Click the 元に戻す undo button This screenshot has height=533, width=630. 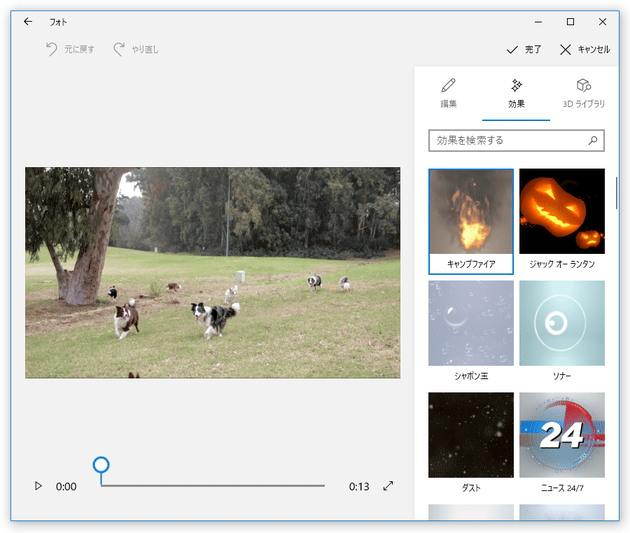tap(70, 49)
